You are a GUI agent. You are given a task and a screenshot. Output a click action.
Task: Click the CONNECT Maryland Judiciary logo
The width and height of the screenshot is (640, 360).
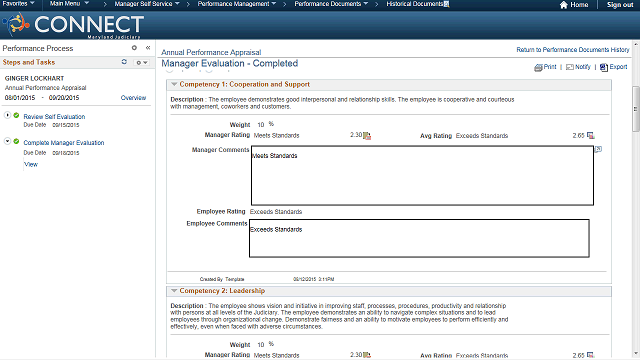[73, 25]
